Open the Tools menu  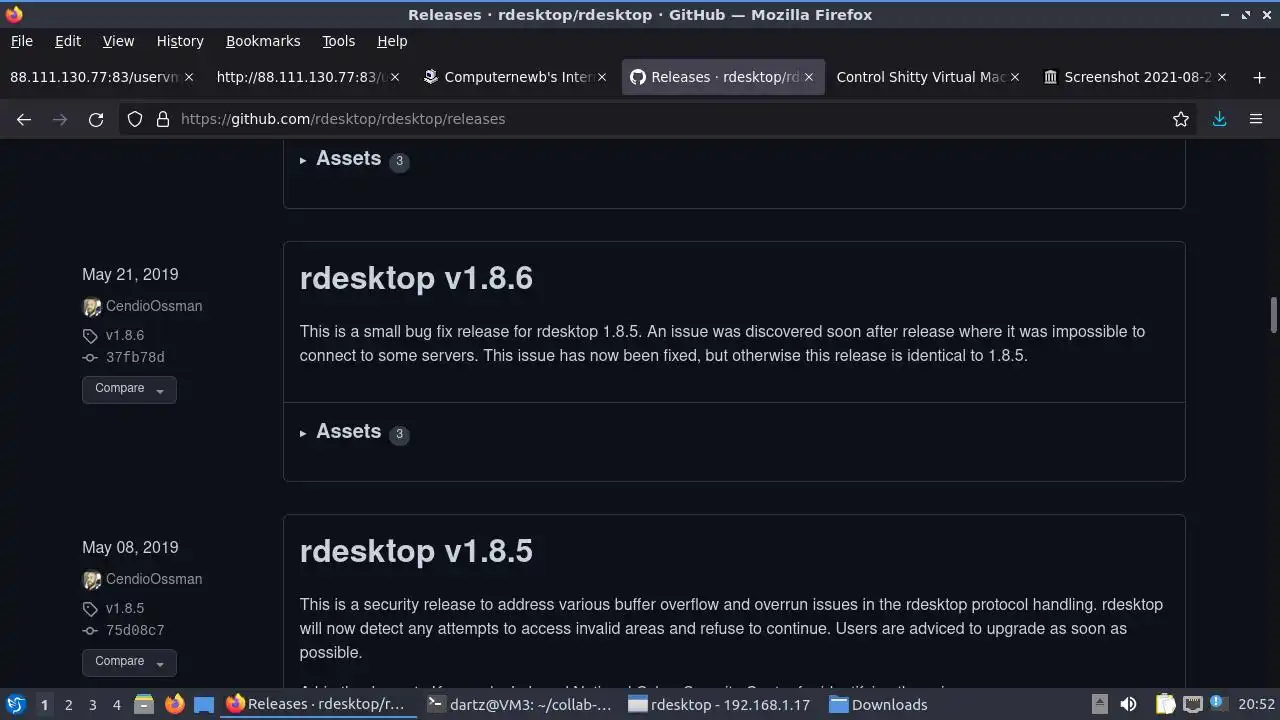click(338, 41)
